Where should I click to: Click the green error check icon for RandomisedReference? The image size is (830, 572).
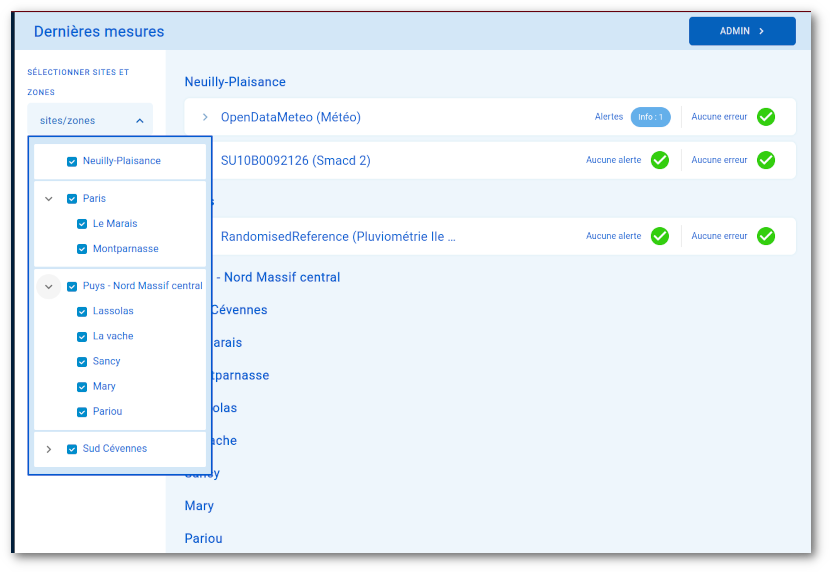tap(766, 236)
